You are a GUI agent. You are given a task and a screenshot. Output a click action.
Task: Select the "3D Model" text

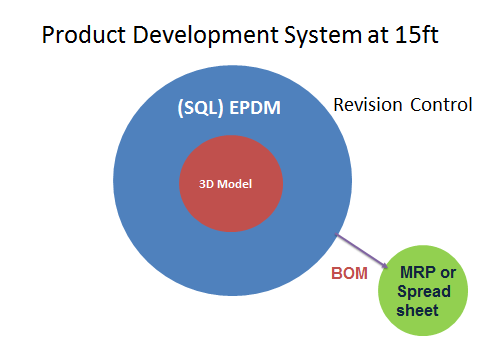225,184
